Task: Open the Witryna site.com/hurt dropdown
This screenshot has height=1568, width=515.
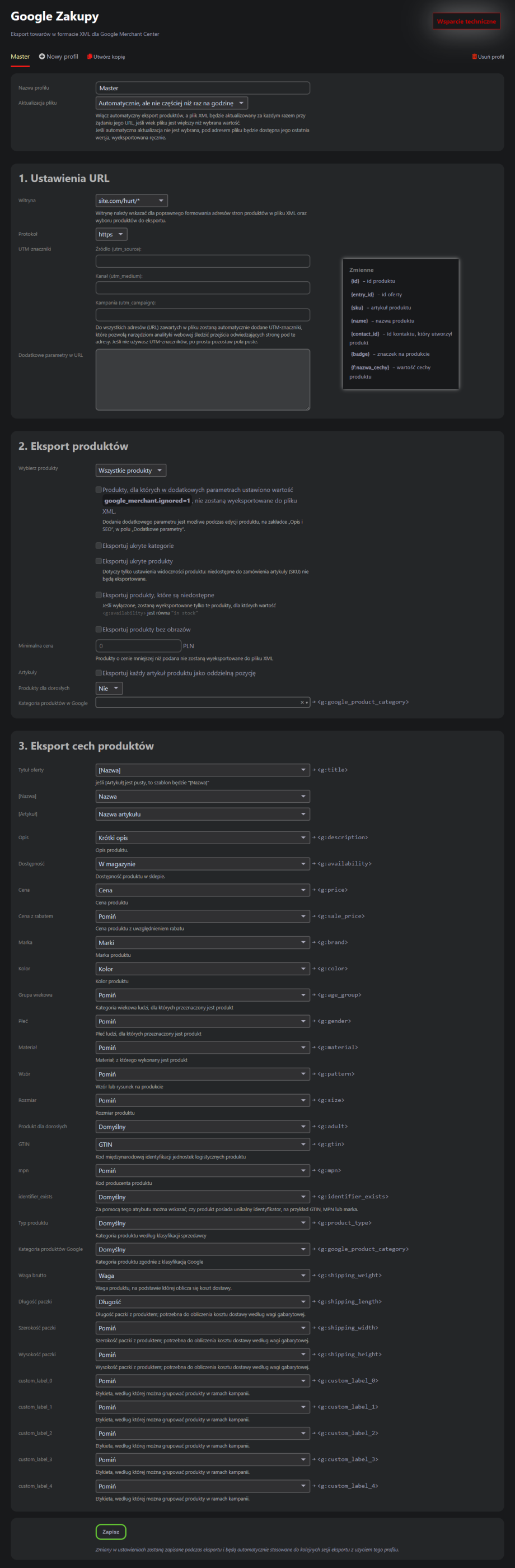Action: point(132,201)
